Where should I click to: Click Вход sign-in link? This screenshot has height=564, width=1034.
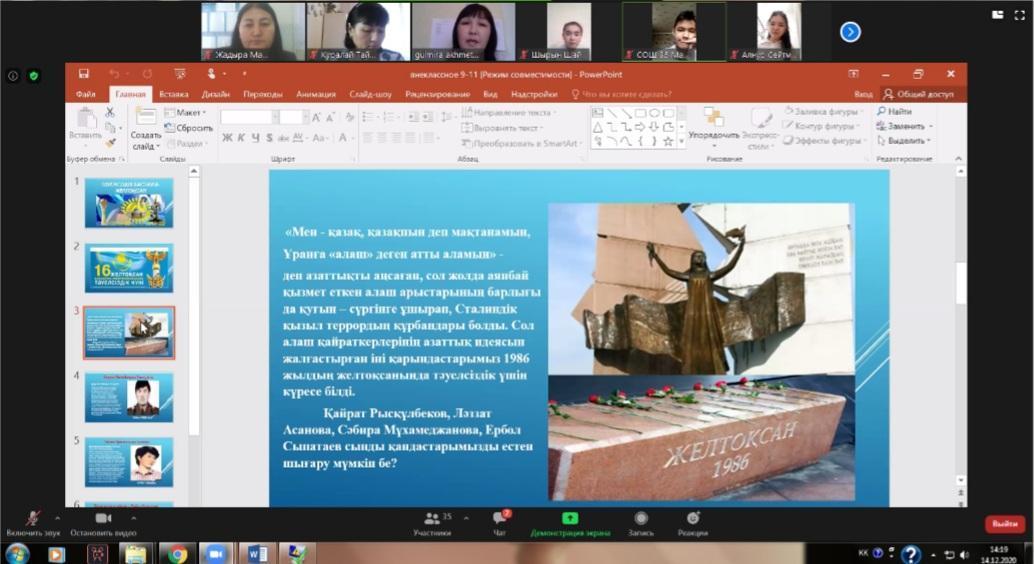[x=863, y=94]
